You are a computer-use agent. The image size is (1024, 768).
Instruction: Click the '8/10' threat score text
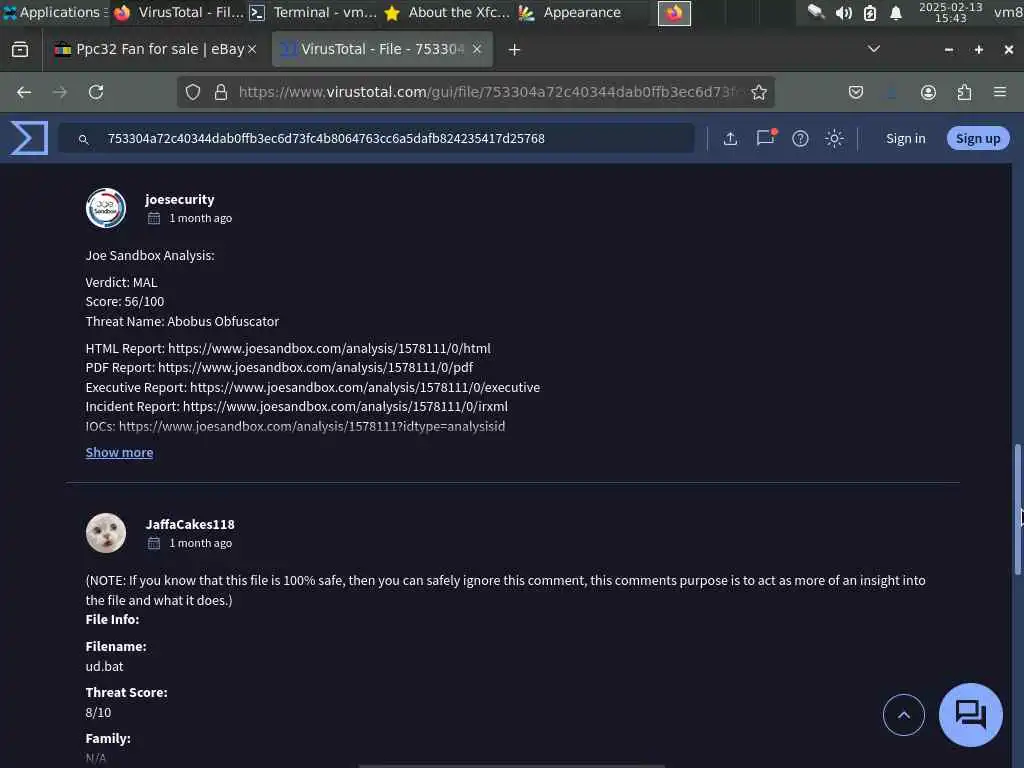click(x=98, y=712)
